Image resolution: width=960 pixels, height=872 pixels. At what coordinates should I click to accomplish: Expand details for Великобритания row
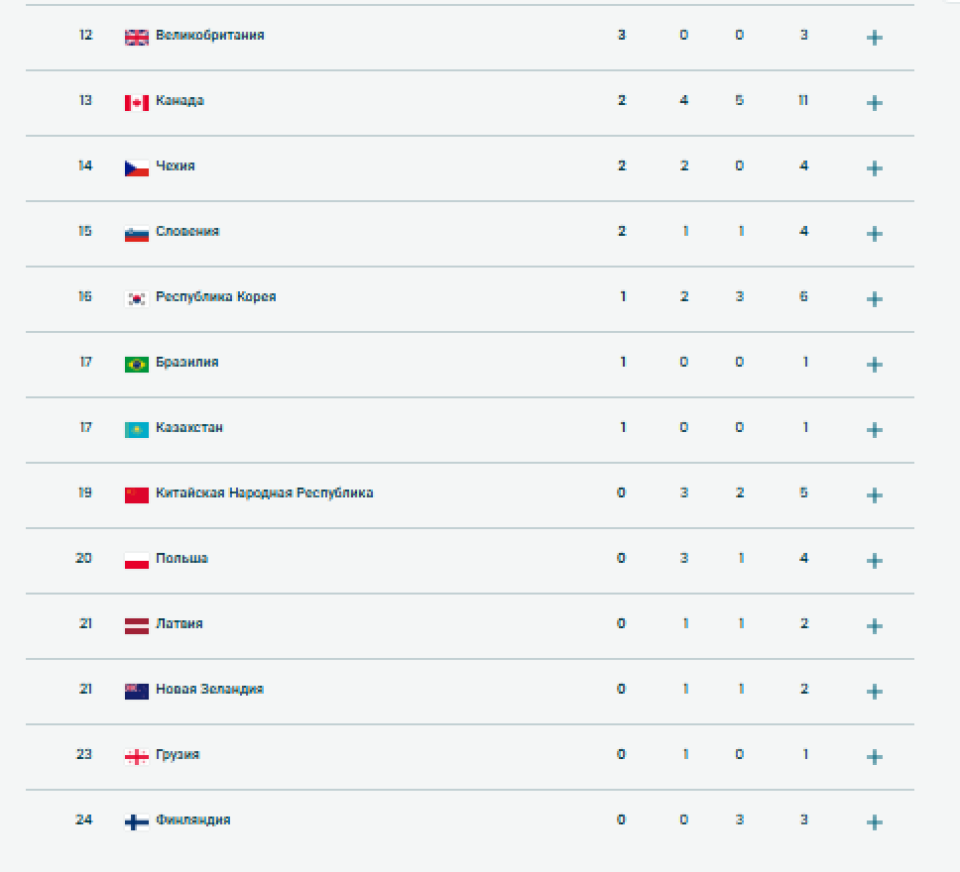pyautogui.click(x=874, y=37)
